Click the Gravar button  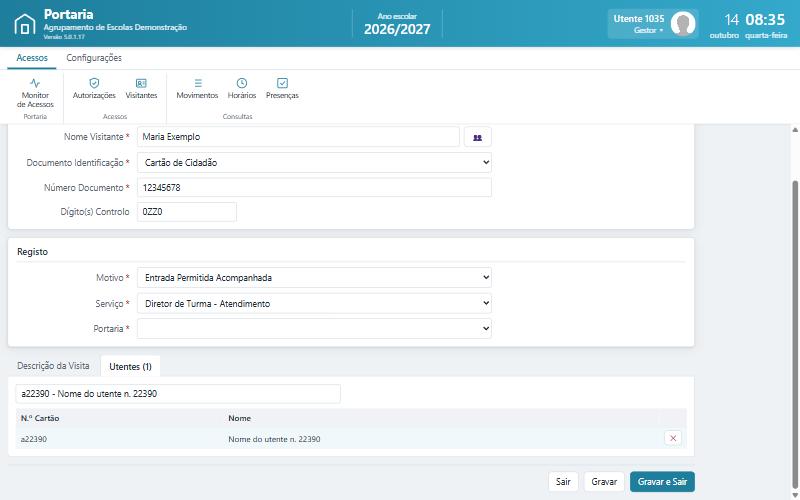[604, 482]
